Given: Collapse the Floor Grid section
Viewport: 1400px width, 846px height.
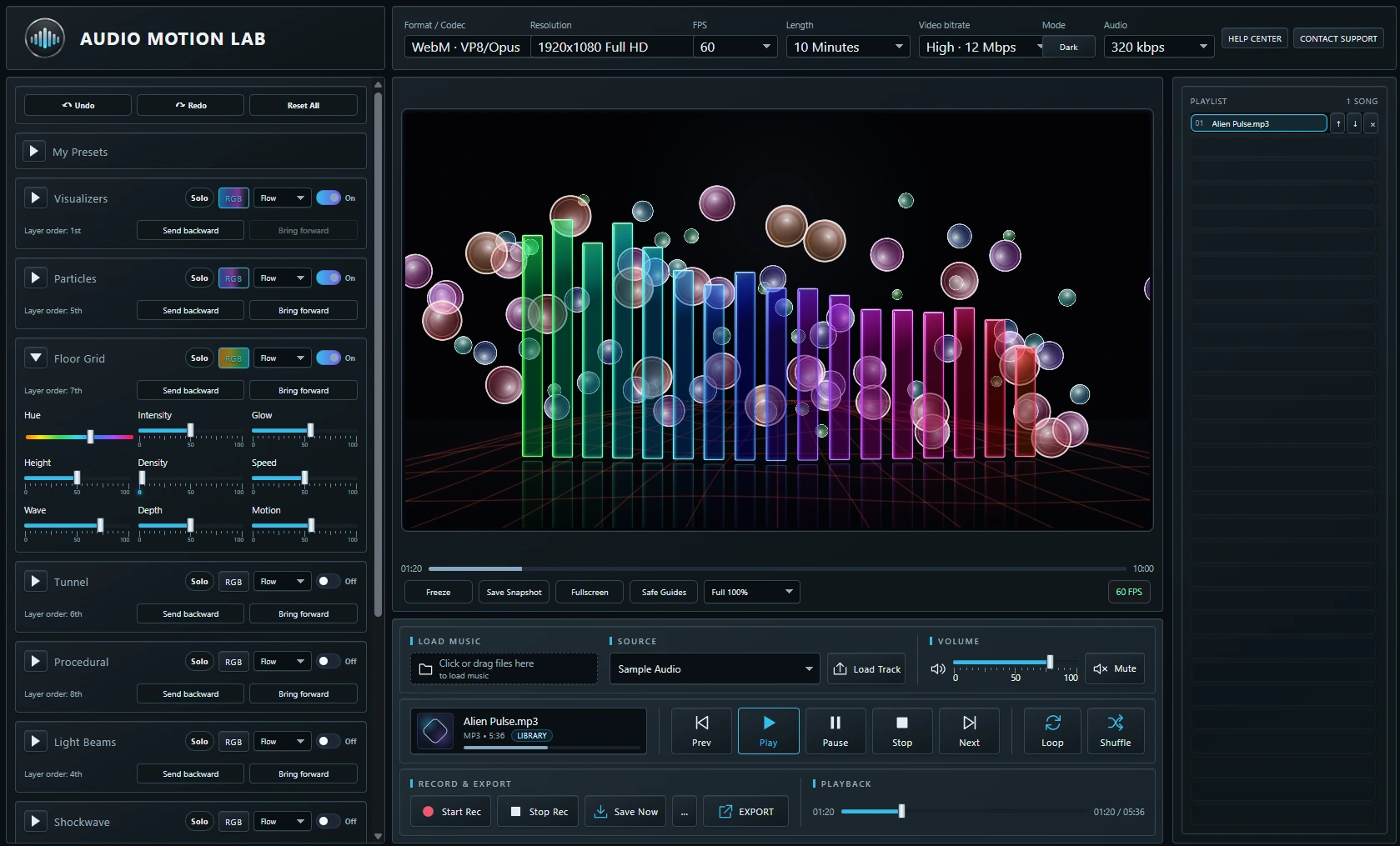Looking at the screenshot, I should click(35, 358).
